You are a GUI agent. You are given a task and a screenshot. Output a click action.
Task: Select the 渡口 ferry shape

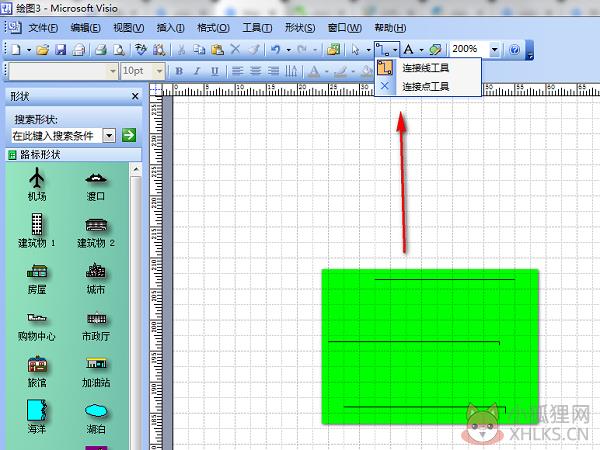pyautogui.click(x=96, y=187)
